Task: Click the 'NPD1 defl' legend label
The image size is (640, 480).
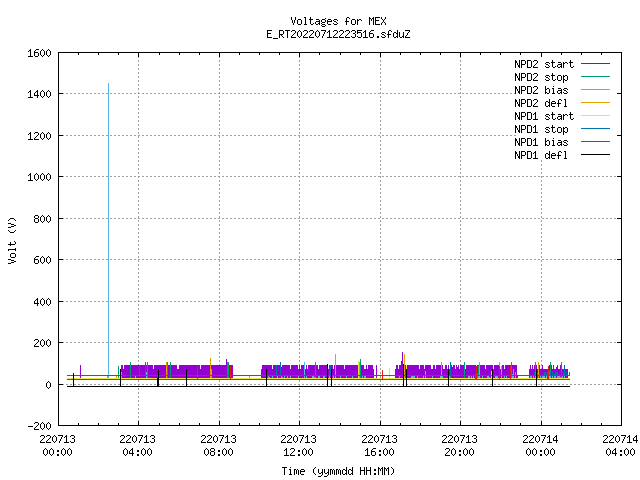Action: [x=541, y=155]
